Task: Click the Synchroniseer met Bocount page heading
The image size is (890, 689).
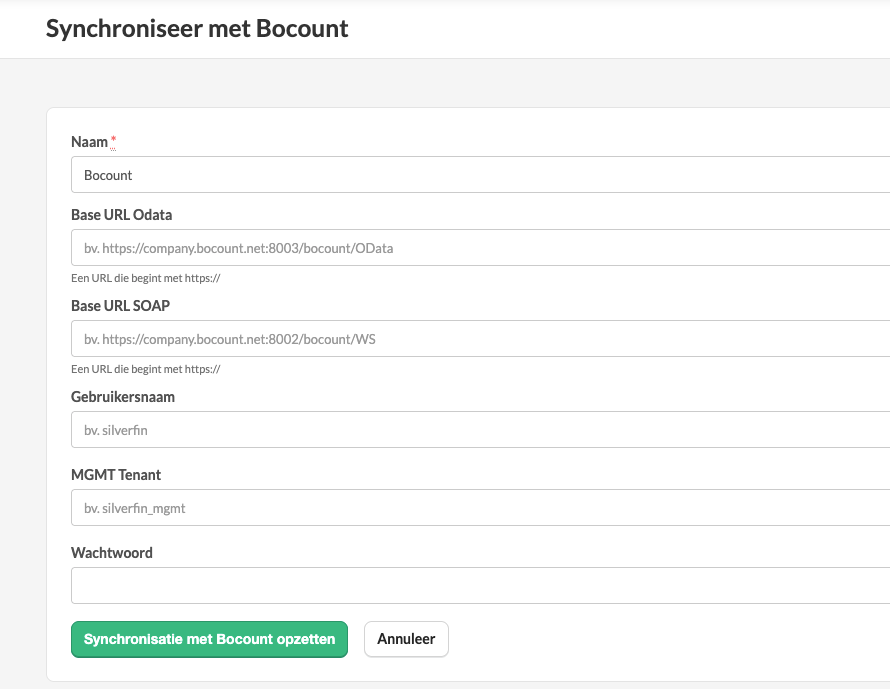Action: (197, 28)
